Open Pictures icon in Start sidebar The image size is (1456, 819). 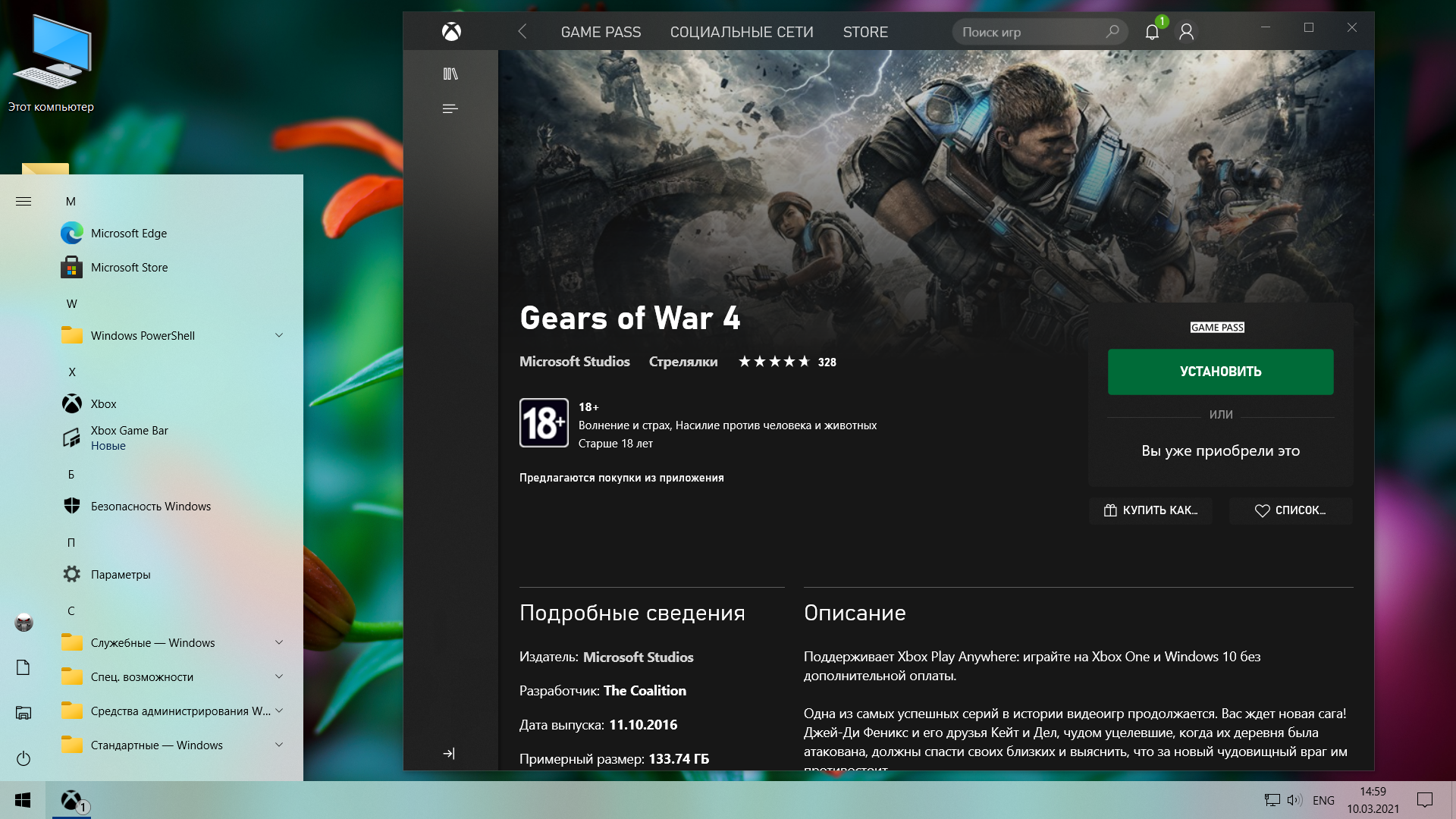point(24,712)
